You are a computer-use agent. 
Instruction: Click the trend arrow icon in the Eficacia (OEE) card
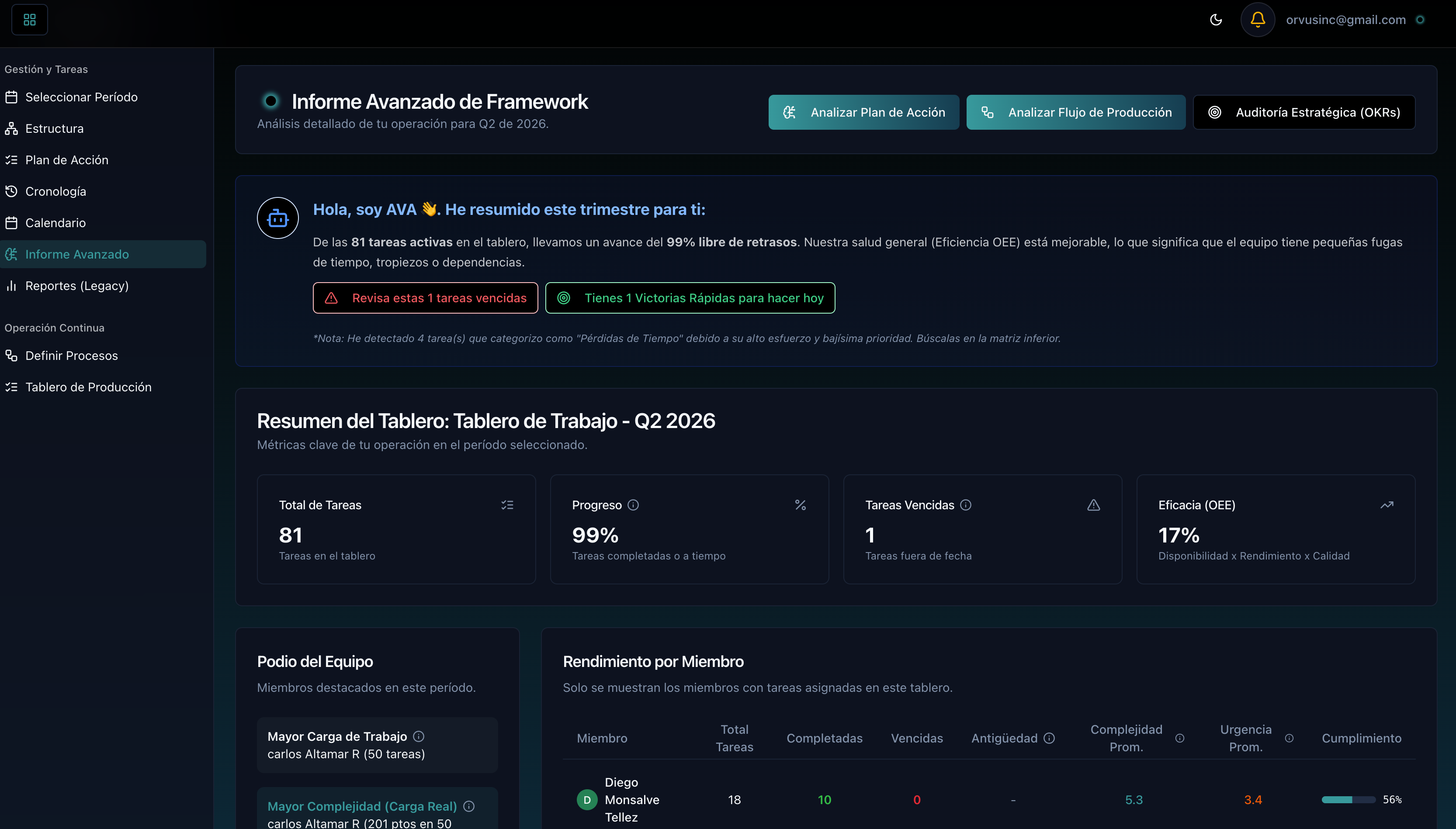coord(1387,505)
